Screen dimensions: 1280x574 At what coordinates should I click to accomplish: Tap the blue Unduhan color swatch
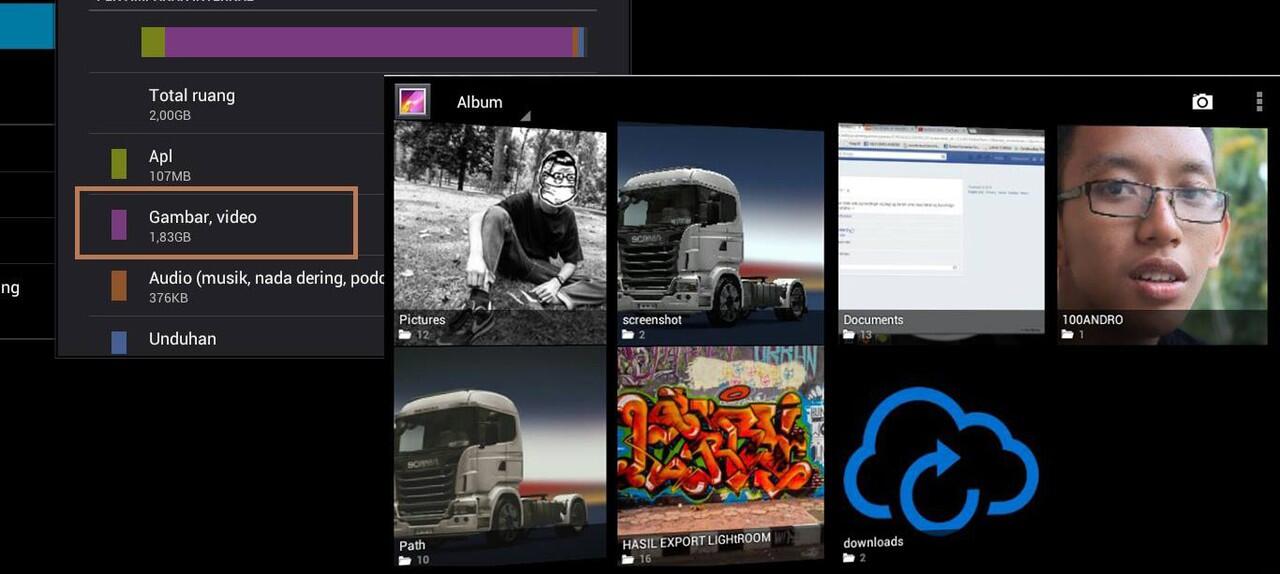pos(119,342)
